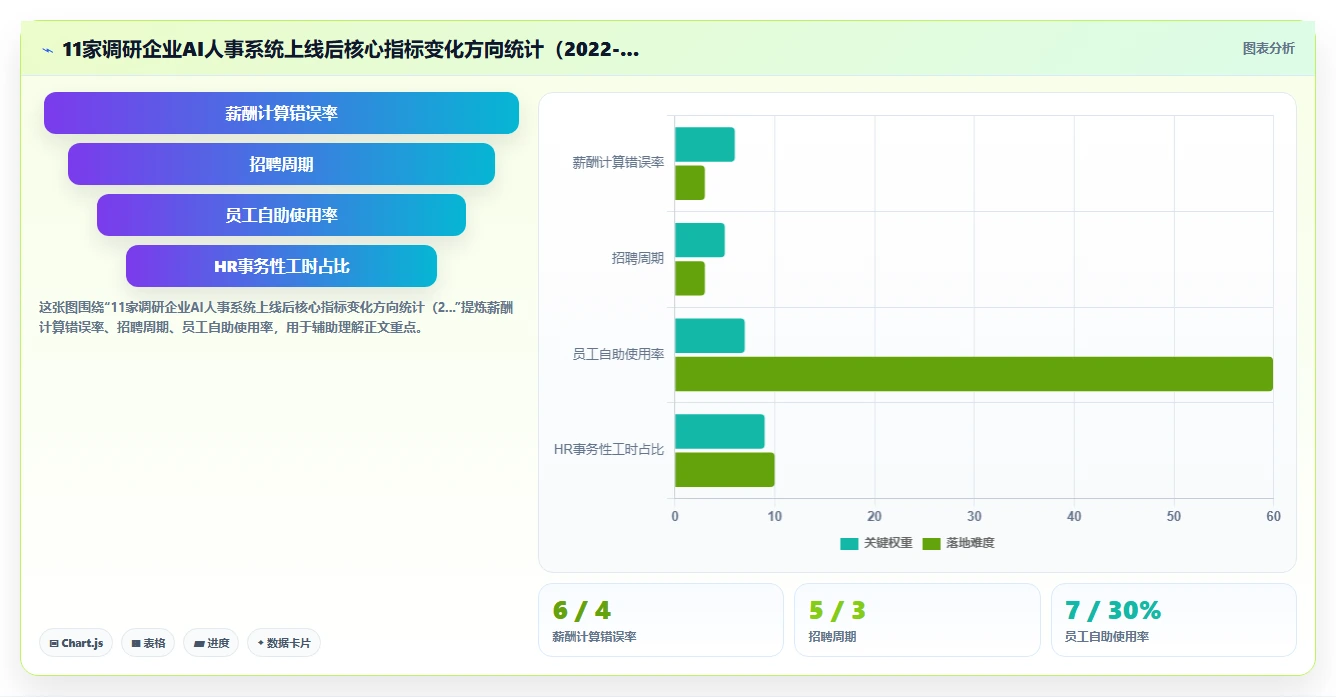Click the y-axis label 招聘周期

point(638,258)
